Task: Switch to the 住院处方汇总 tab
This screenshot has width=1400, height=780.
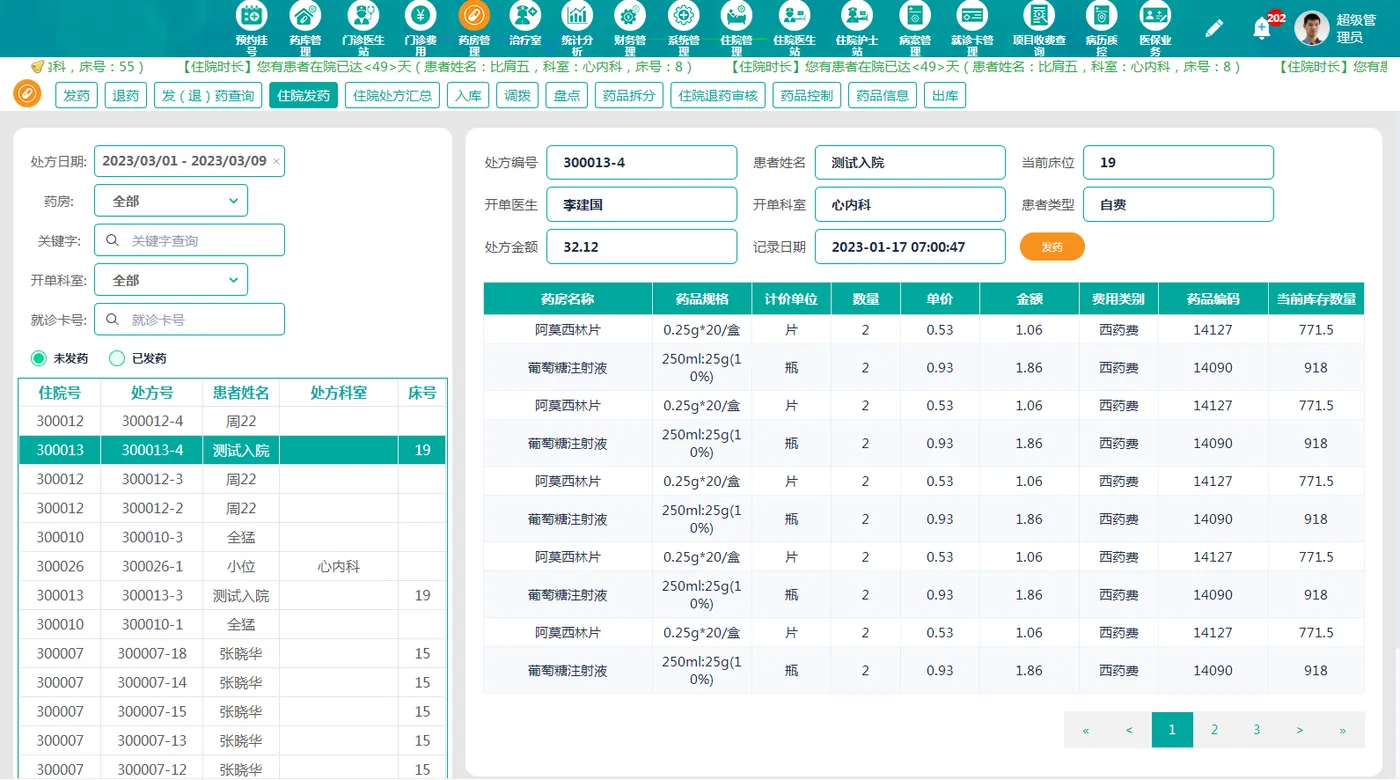Action: click(392, 96)
